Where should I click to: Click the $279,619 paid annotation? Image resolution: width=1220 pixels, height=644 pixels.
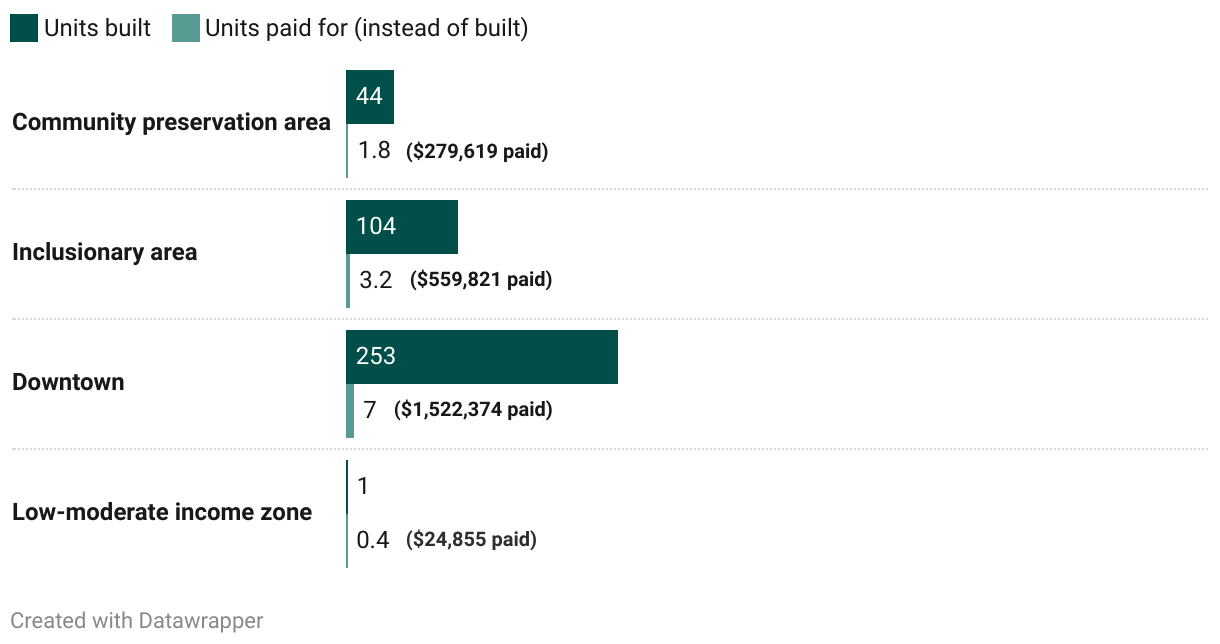[x=477, y=152]
